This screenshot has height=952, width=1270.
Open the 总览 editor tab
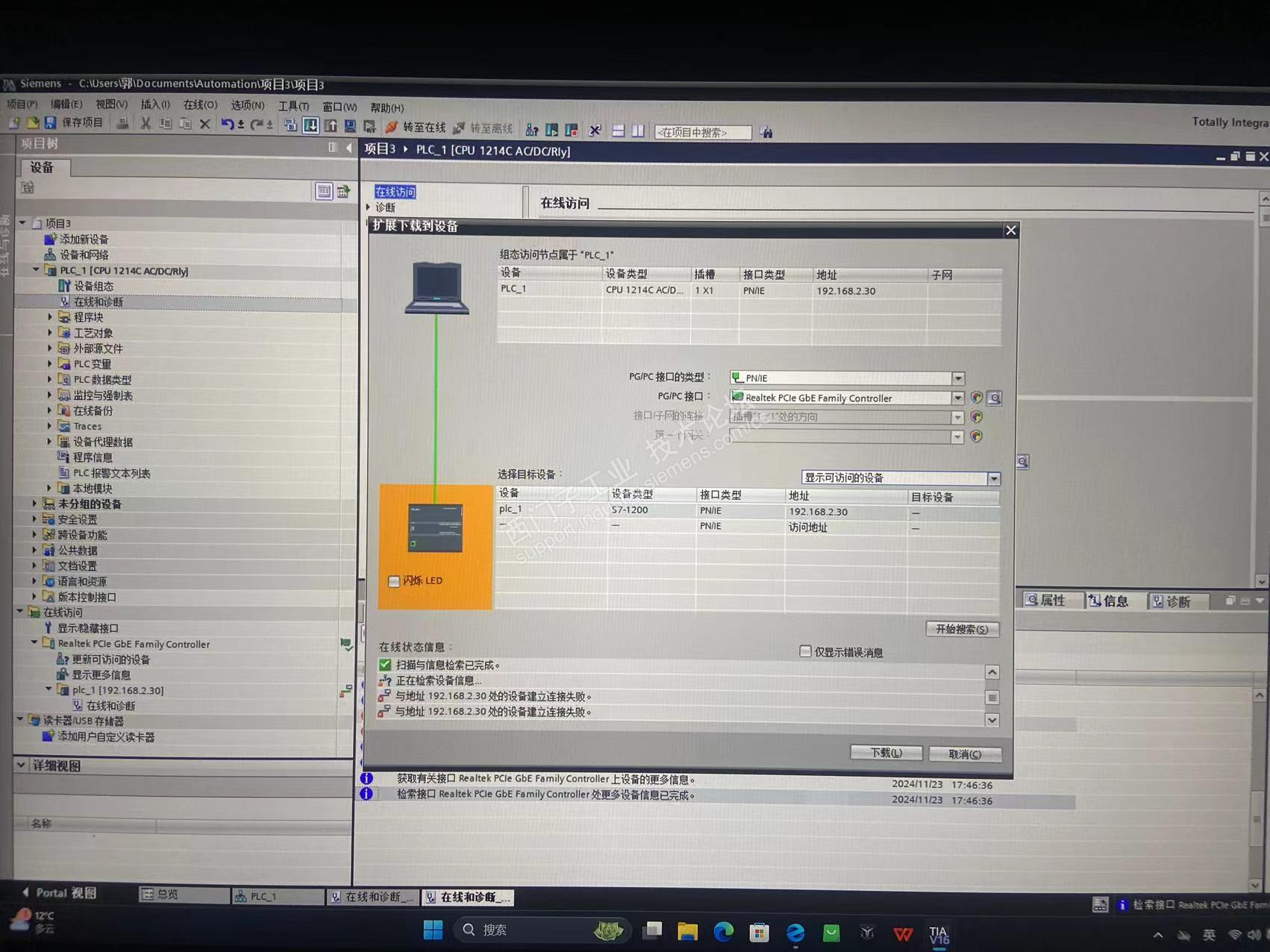[184, 895]
